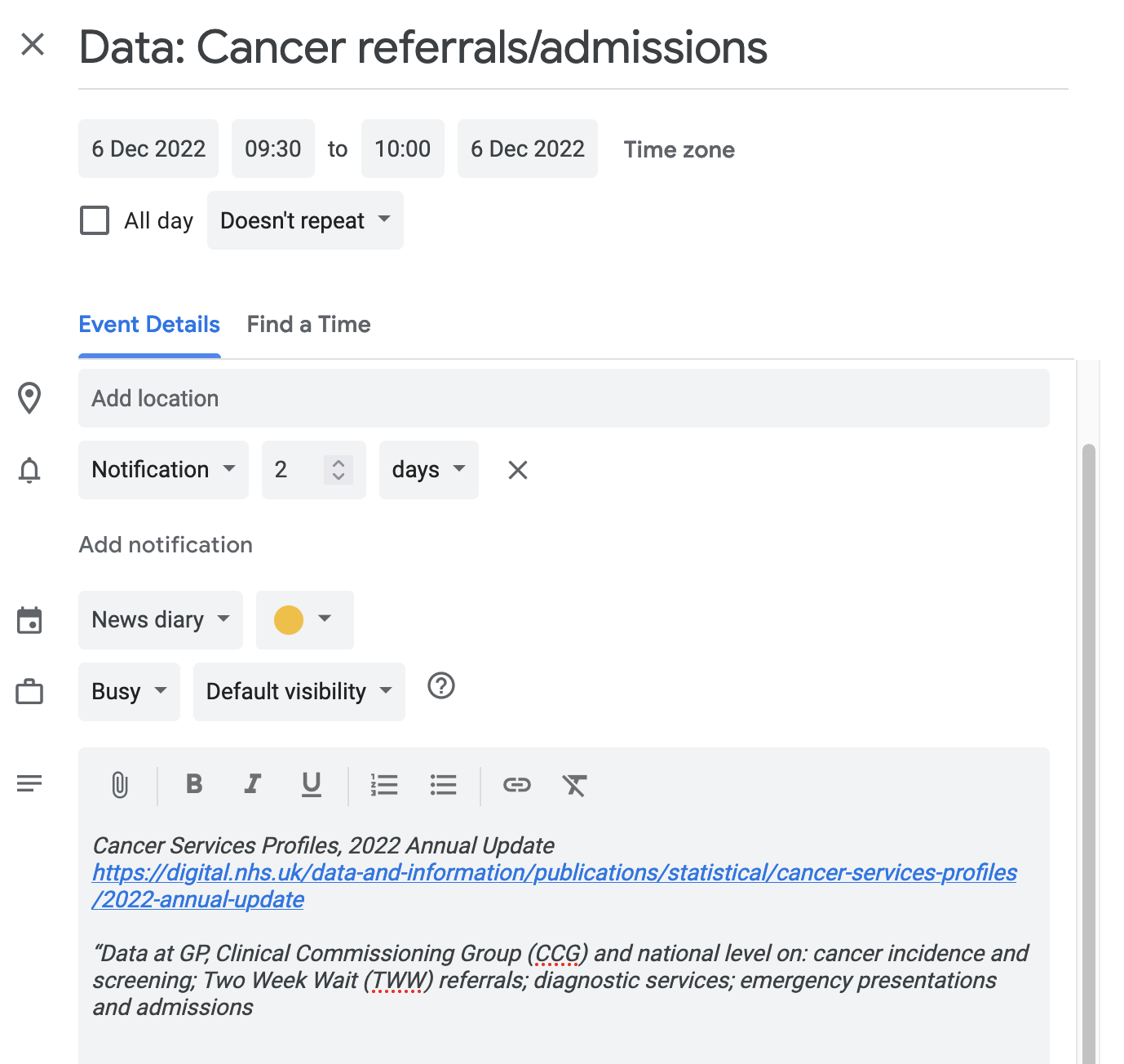
Task: Open the NHS cancer services profiles link
Action: [554, 872]
